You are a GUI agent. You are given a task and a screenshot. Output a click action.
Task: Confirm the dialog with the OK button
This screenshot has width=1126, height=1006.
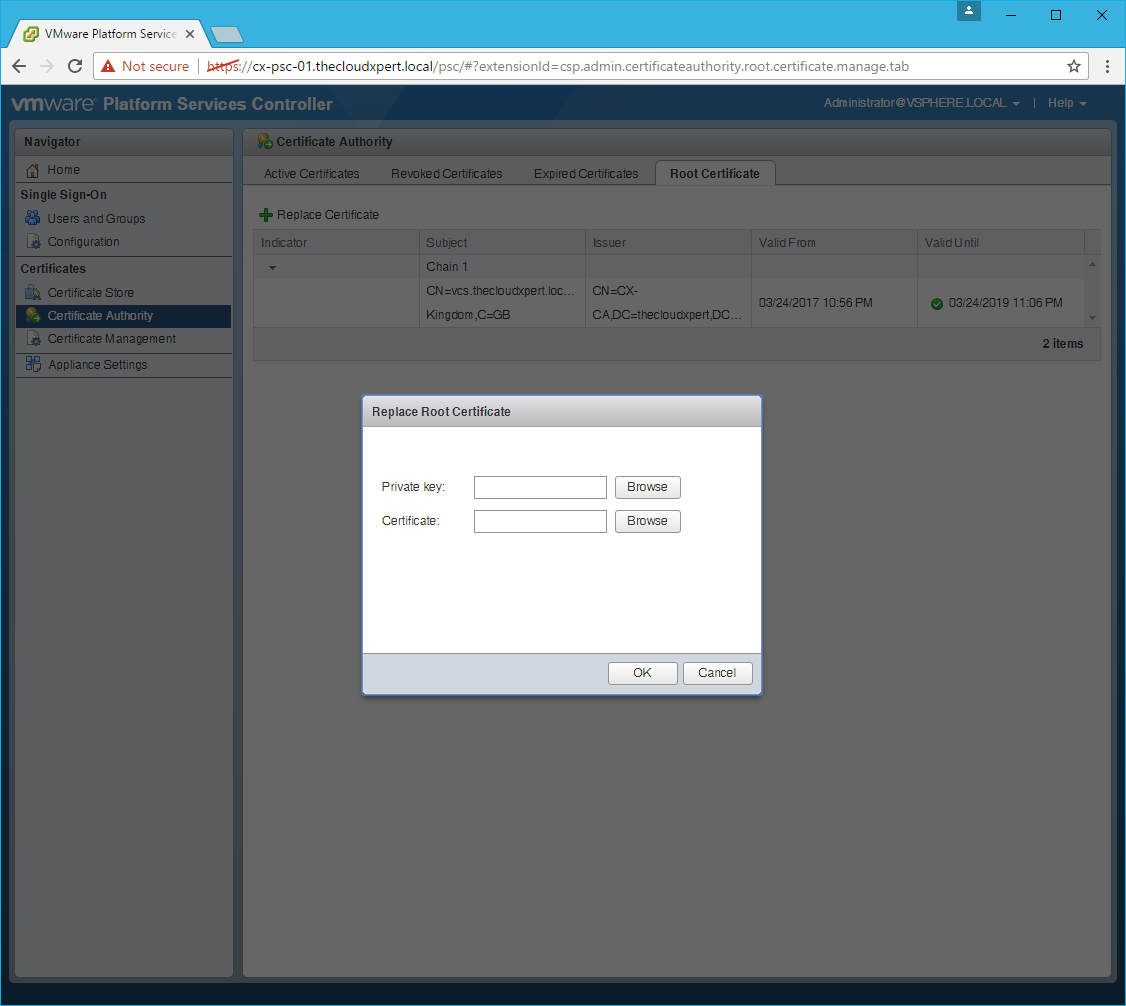click(x=642, y=673)
